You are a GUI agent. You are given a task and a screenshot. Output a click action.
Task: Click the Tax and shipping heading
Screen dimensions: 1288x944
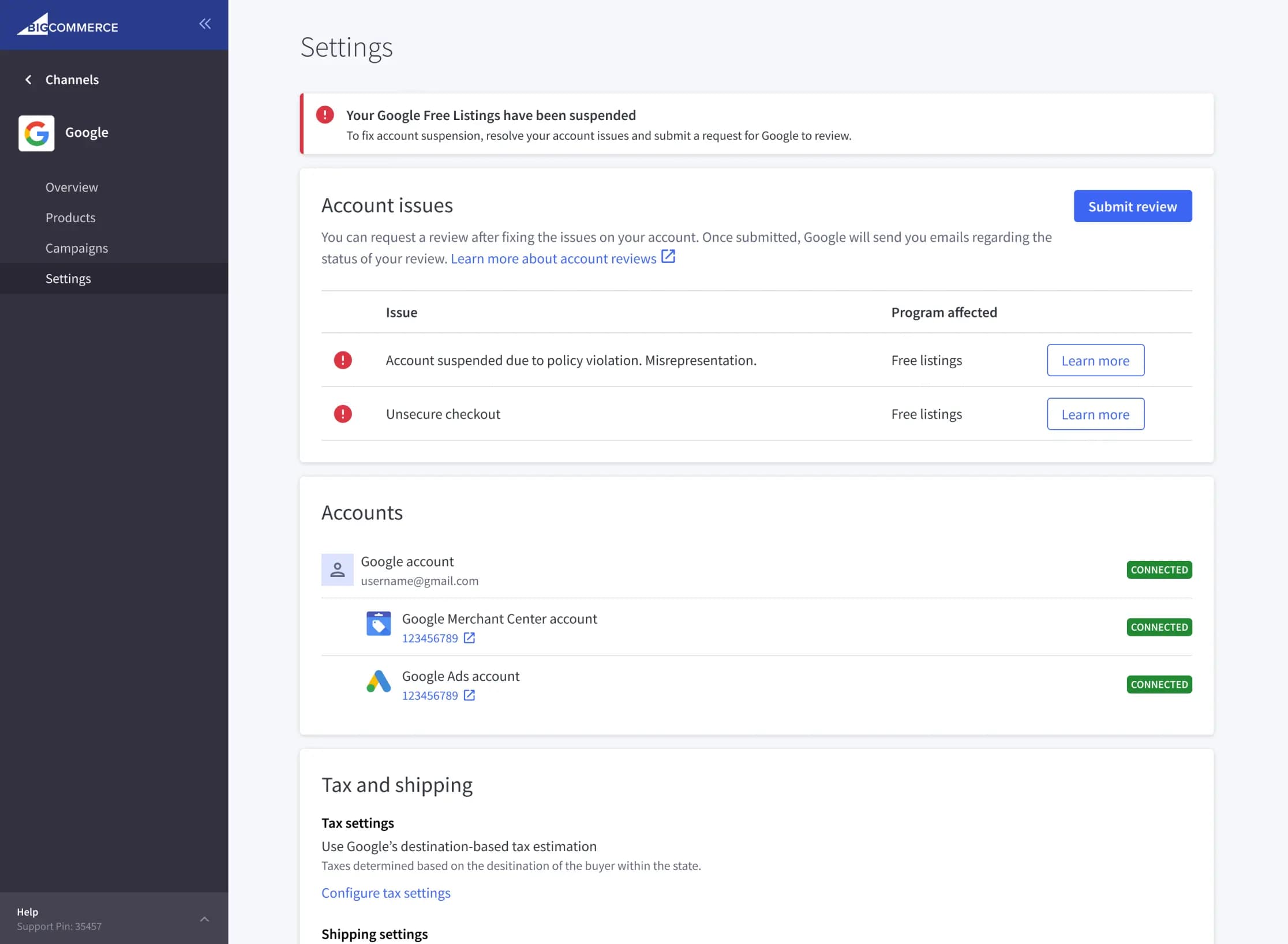click(397, 785)
